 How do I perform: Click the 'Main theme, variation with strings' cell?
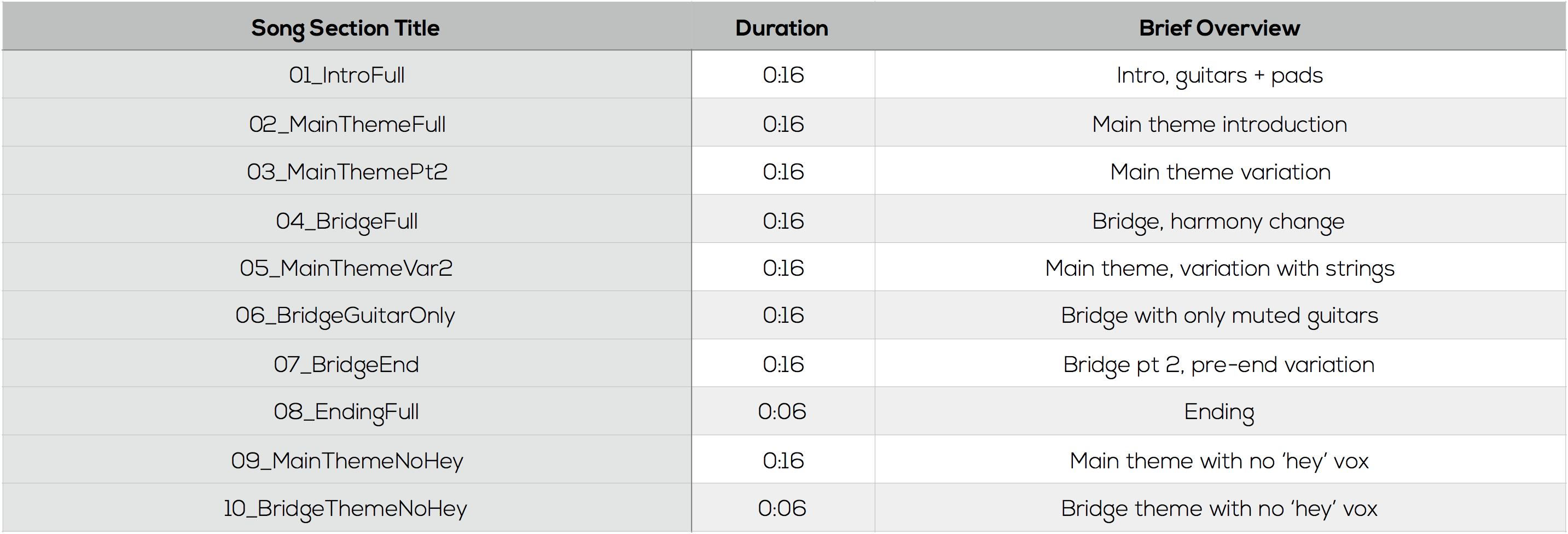[1220, 268]
